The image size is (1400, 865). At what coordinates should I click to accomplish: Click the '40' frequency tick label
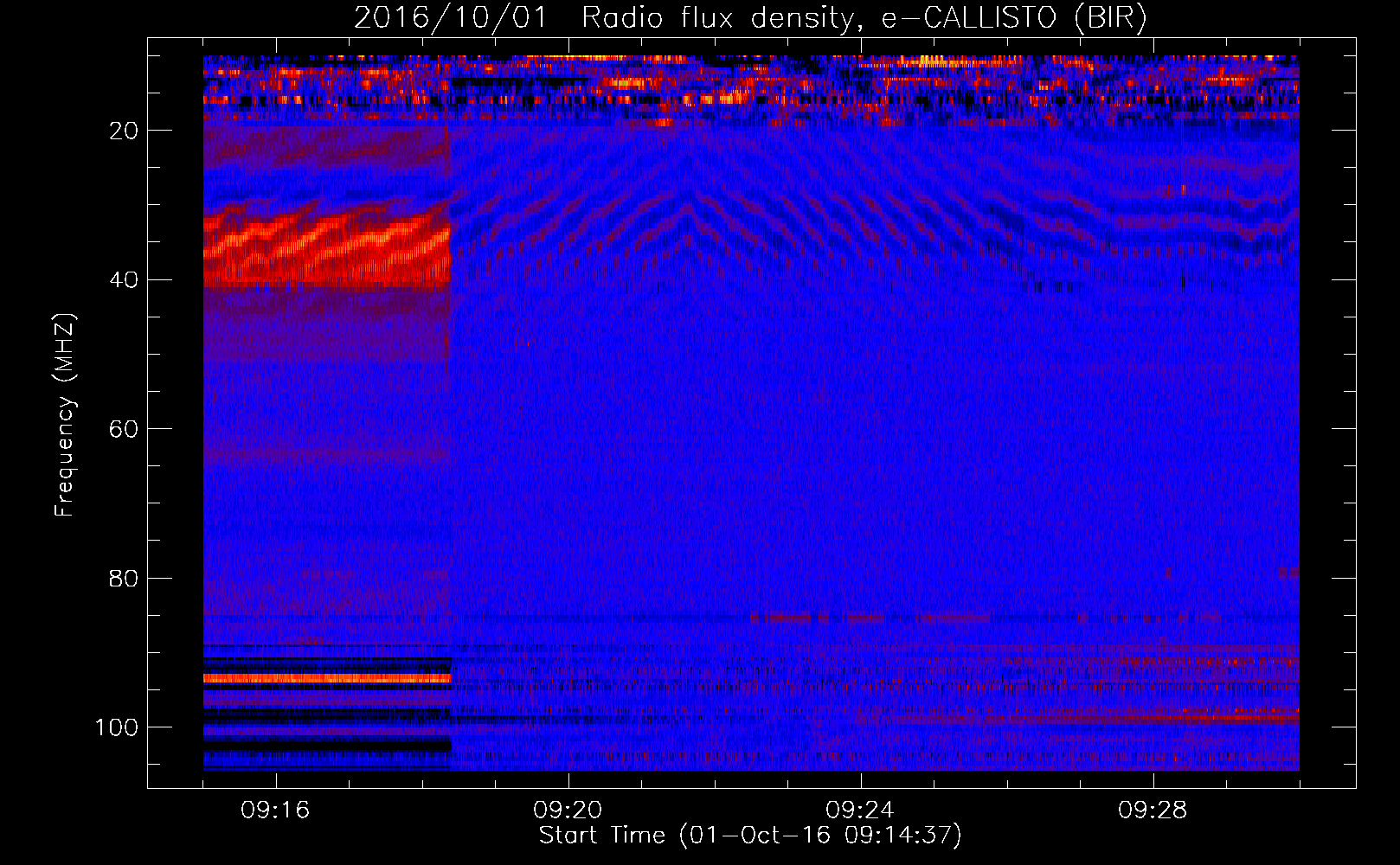tap(124, 280)
